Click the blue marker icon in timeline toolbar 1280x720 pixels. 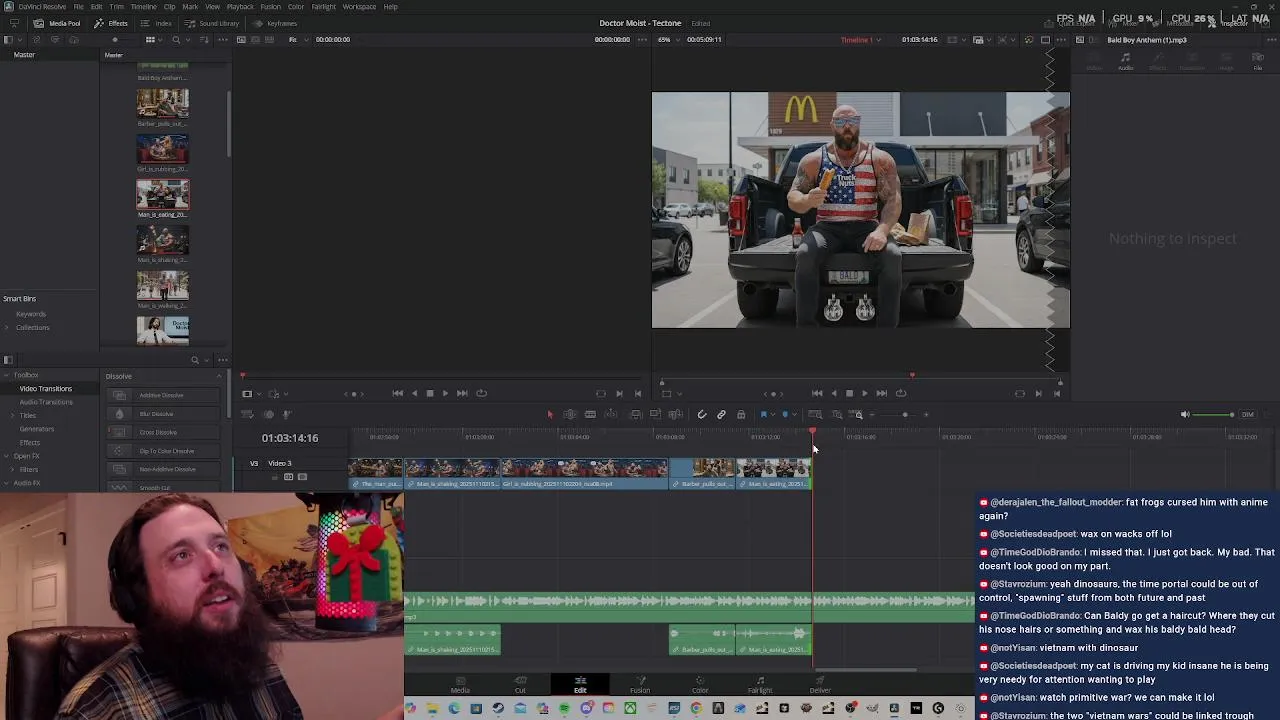tap(785, 414)
